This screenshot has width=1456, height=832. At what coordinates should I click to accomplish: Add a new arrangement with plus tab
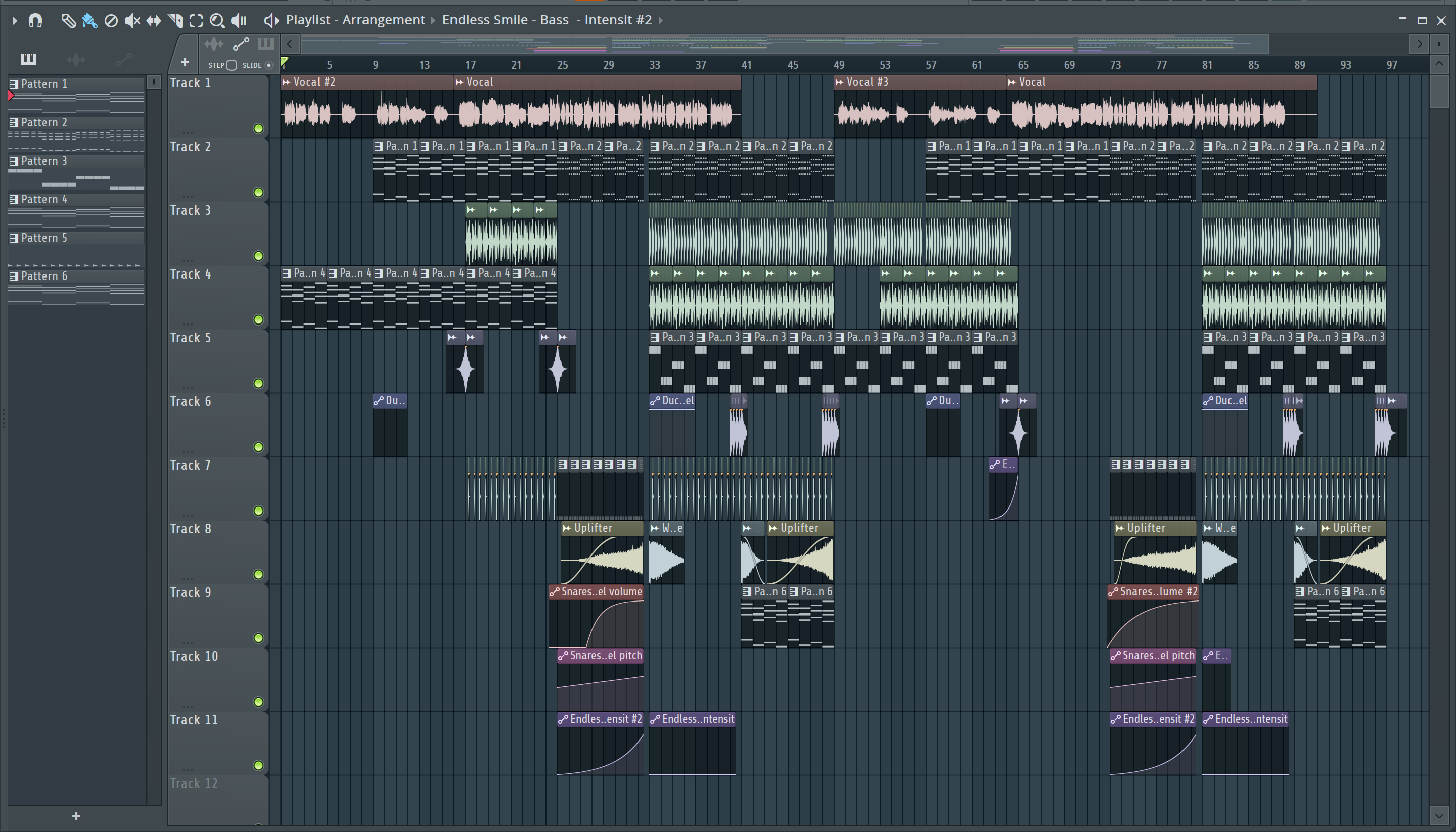(x=185, y=62)
